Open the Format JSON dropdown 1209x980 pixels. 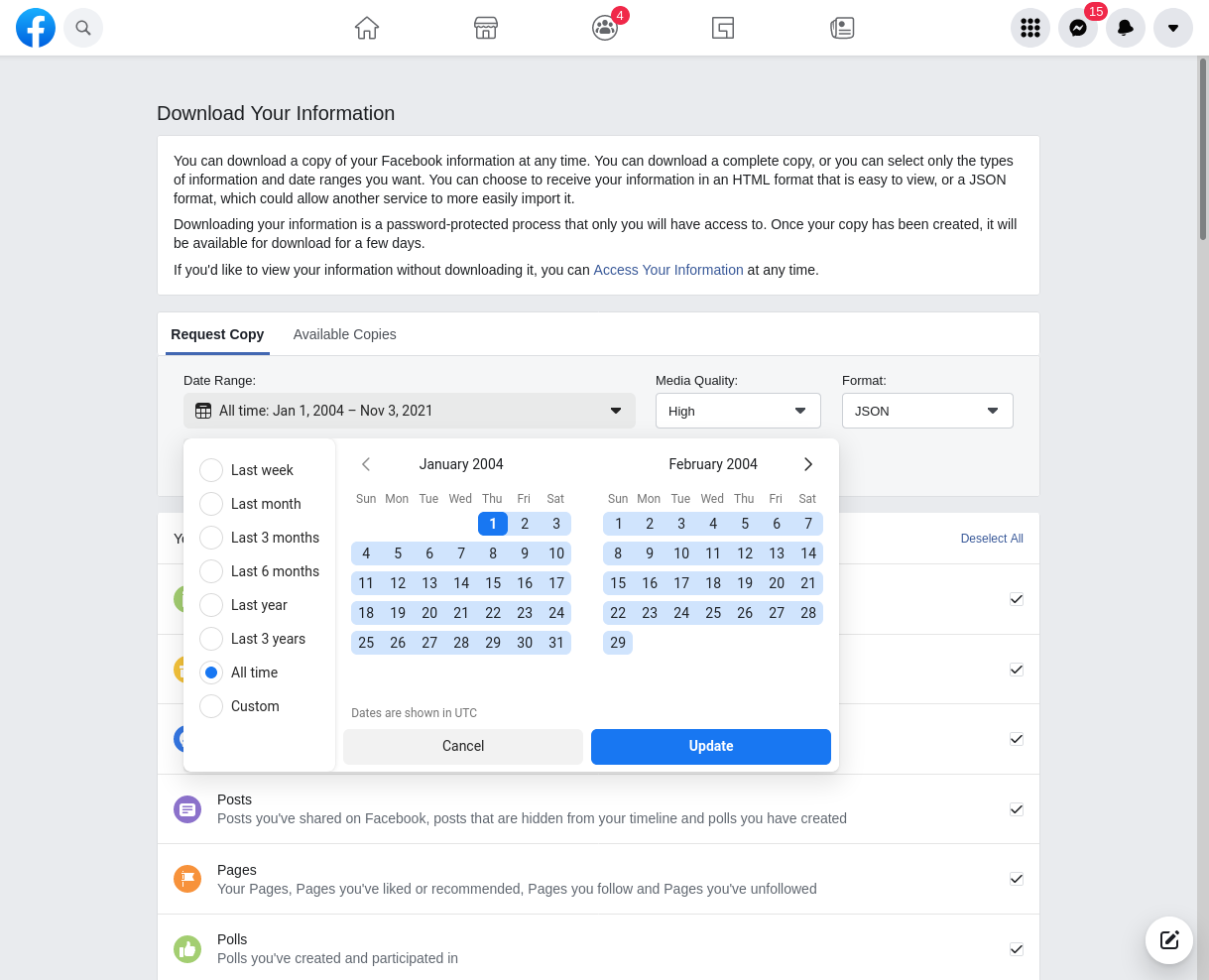[927, 411]
